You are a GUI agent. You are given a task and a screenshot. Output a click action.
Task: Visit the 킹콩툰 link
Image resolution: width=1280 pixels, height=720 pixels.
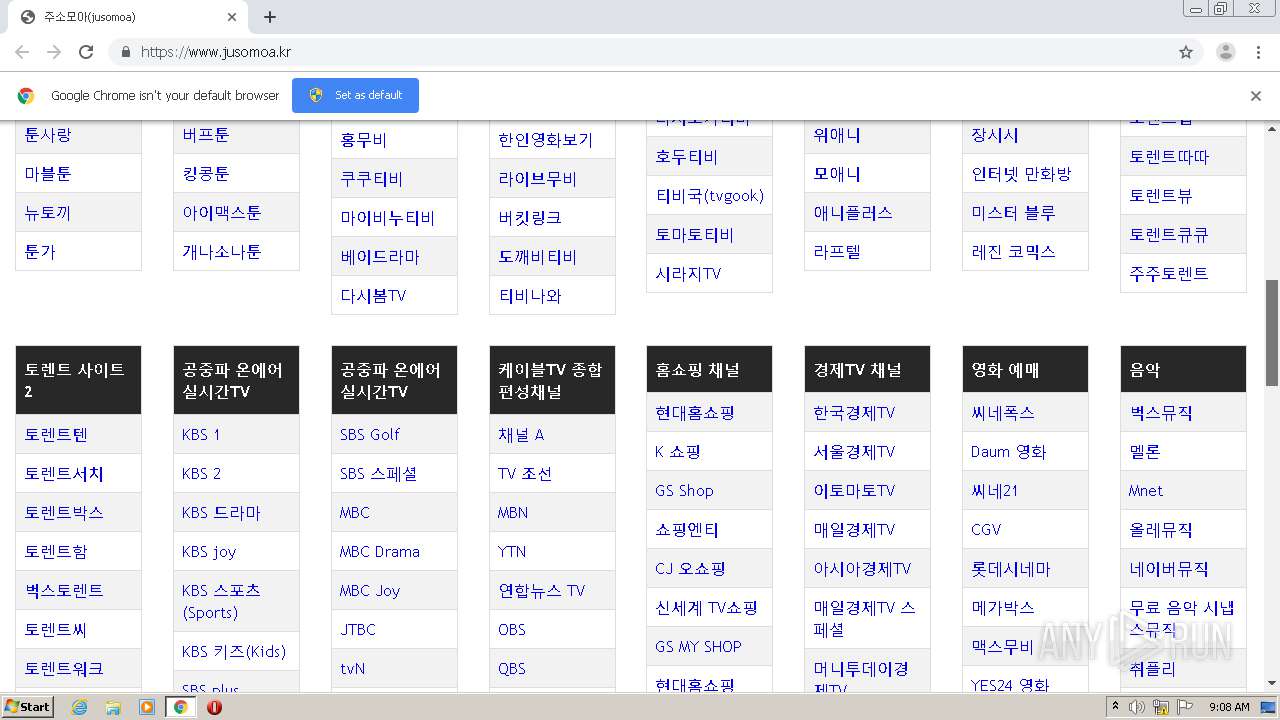click(x=206, y=174)
